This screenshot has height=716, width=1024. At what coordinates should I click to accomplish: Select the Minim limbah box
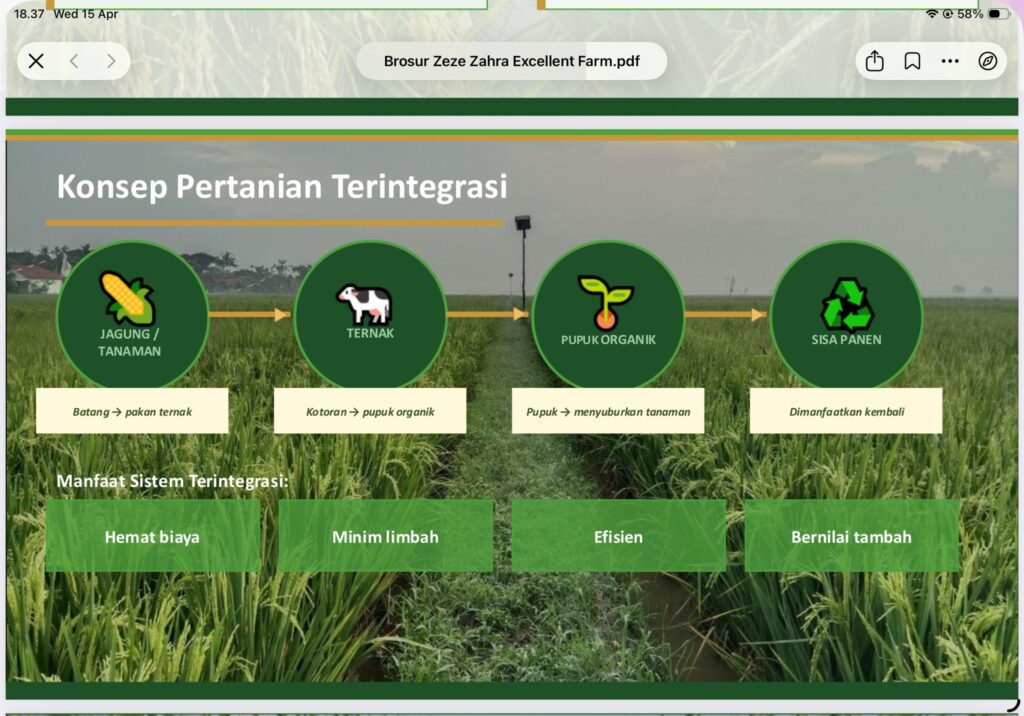pyautogui.click(x=385, y=537)
